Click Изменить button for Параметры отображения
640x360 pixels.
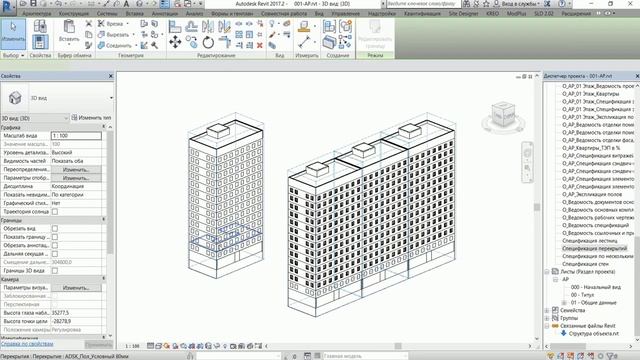pos(76,178)
